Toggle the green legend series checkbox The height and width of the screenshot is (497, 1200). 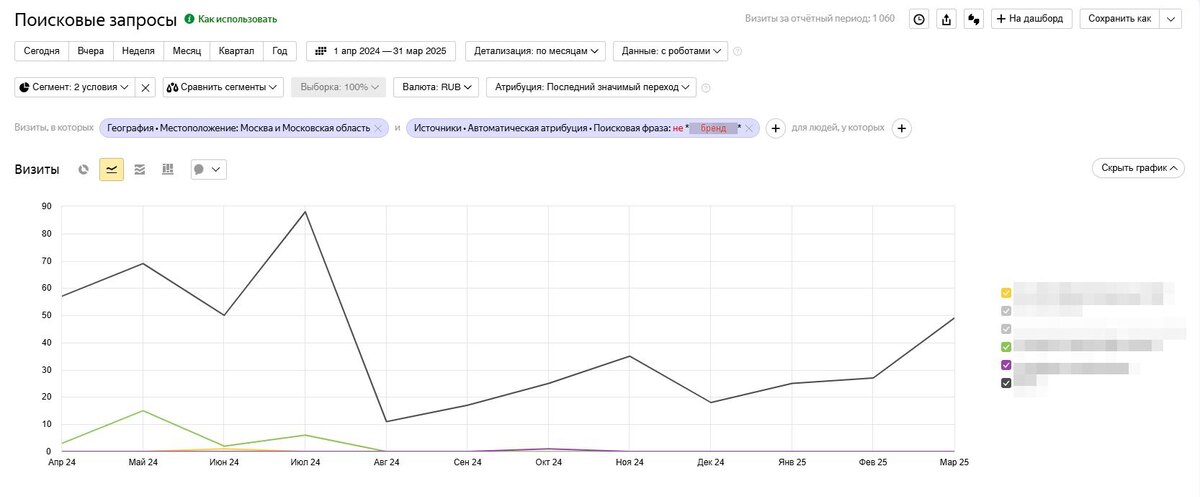pyautogui.click(x=1006, y=347)
